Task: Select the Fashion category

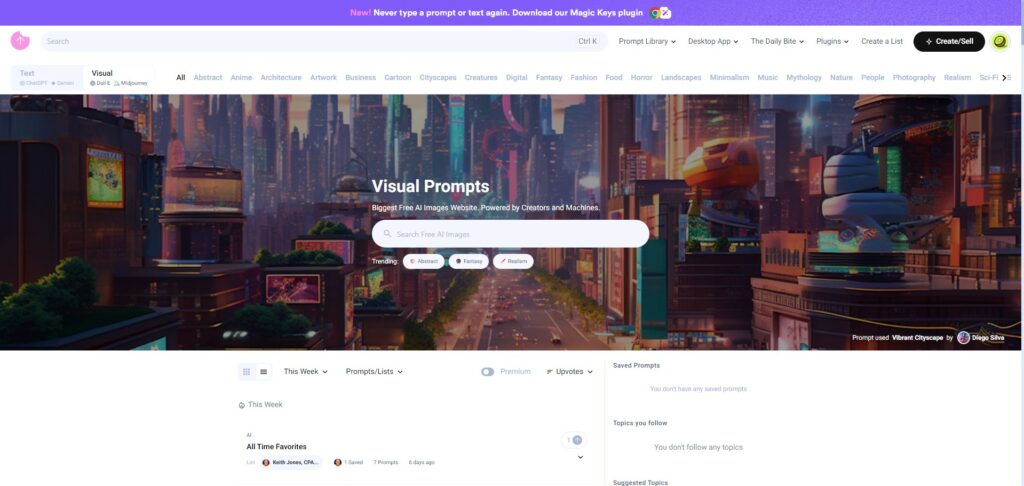Action: click(584, 78)
